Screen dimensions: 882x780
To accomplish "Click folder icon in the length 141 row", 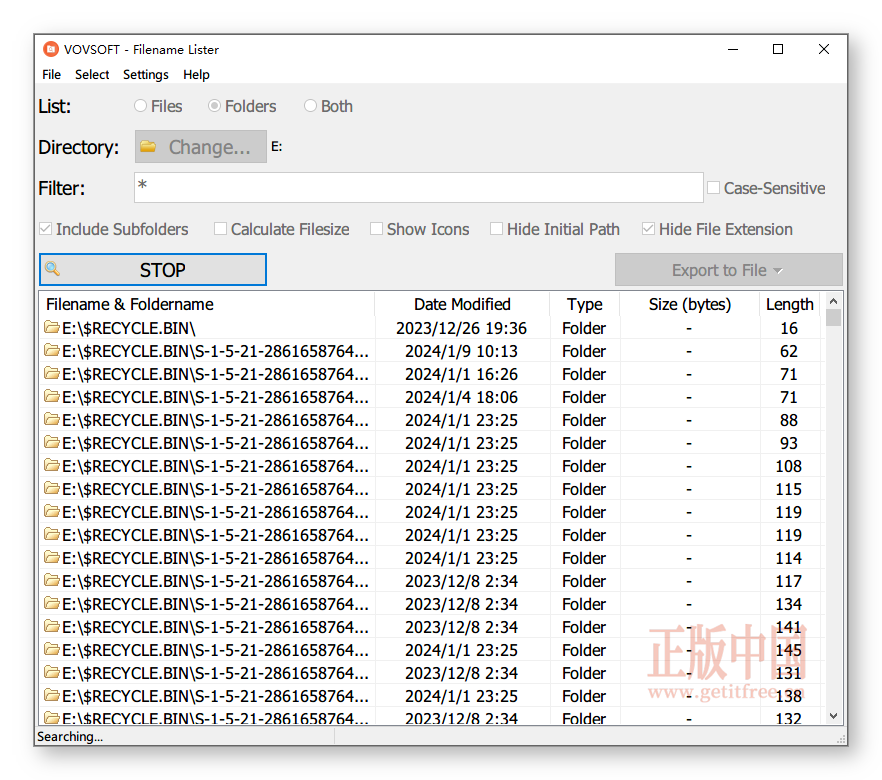I will (x=52, y=626).
